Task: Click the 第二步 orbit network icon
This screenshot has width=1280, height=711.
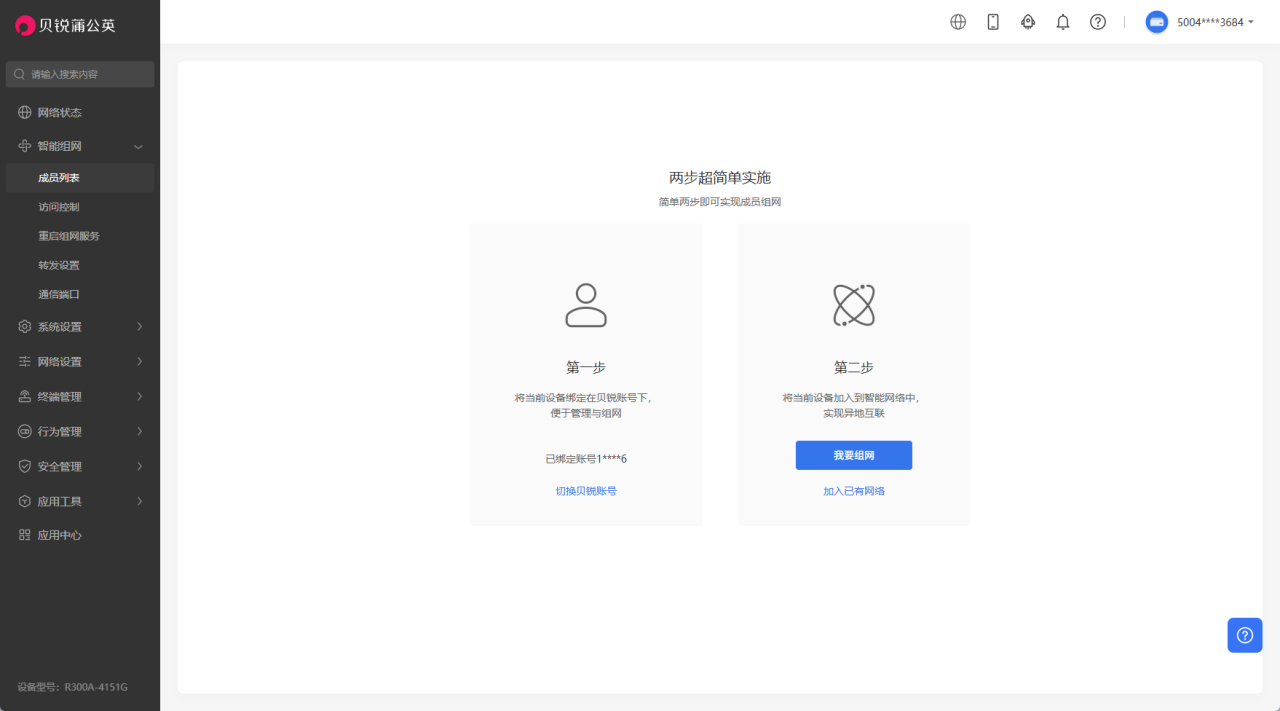Action: click(x=854, y=305)
